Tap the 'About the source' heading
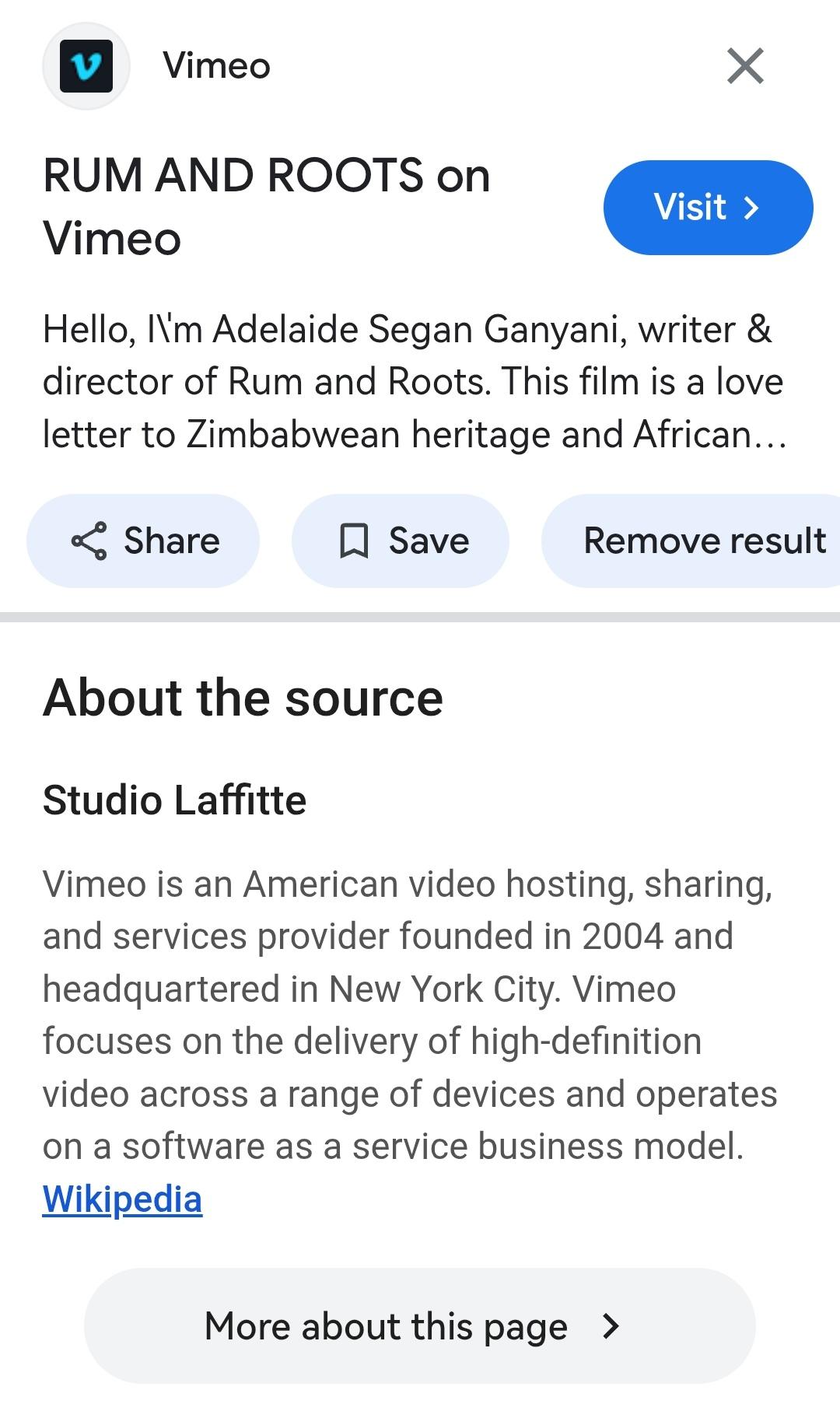This screenshot has height=1418, width=840. [243, 698]
